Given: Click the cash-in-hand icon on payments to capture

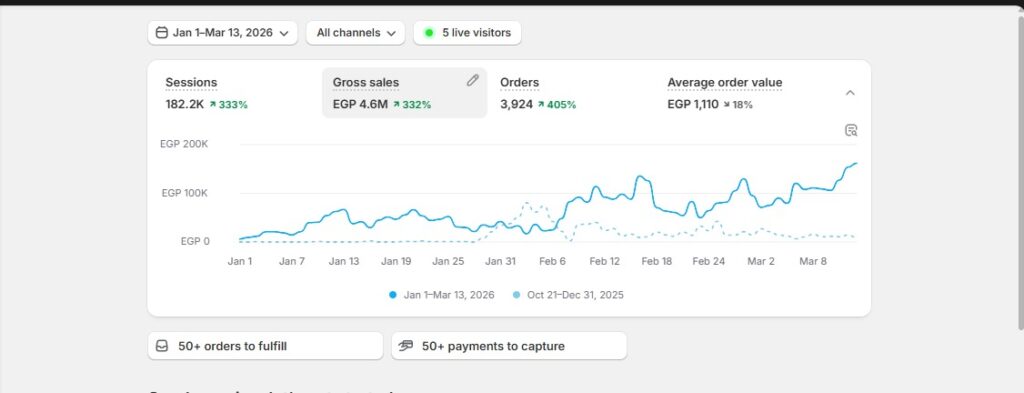Looking at the screenshot, I should [406, 346].
